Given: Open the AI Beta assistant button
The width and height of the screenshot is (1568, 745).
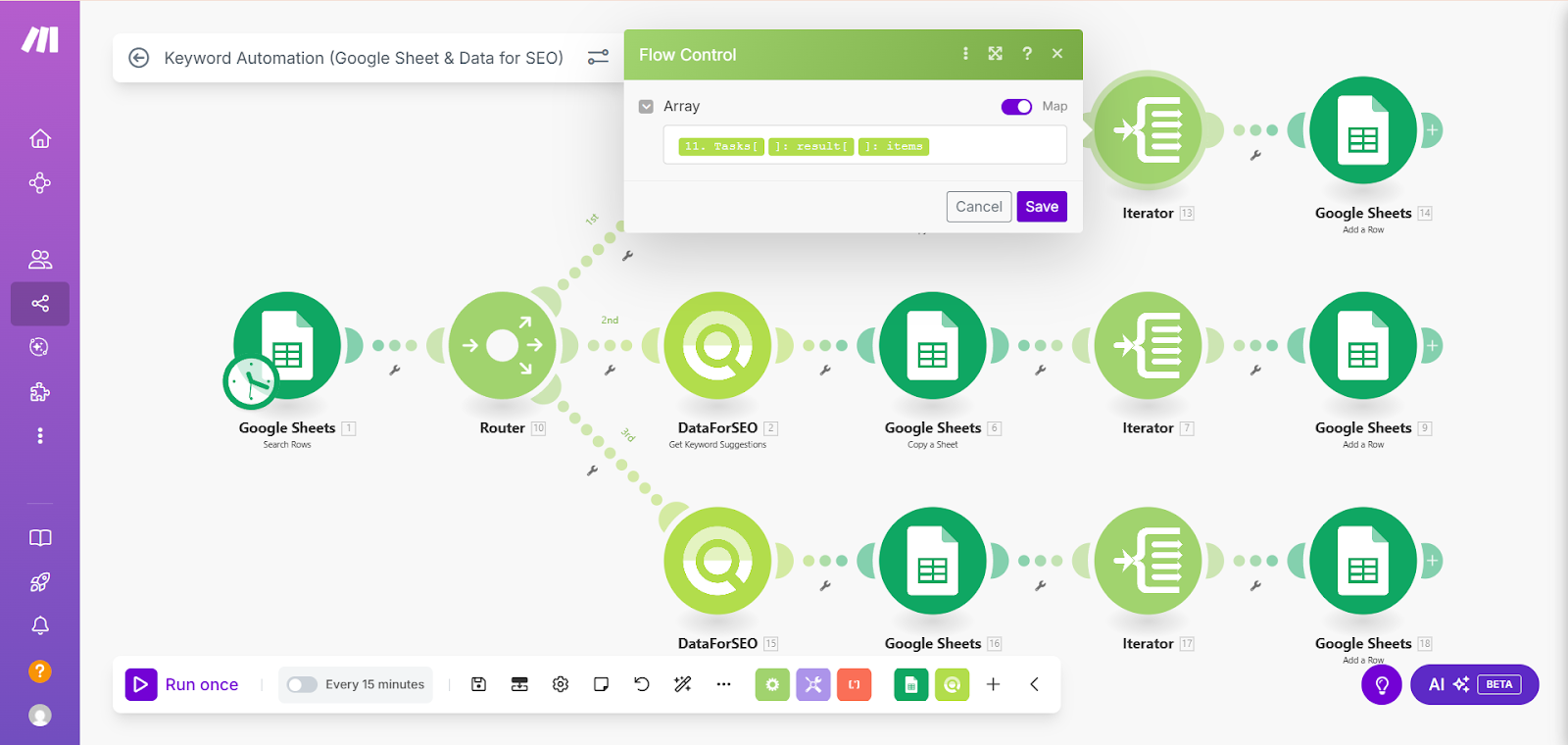Looking at the screenshot, I should tap(1474, 684).
